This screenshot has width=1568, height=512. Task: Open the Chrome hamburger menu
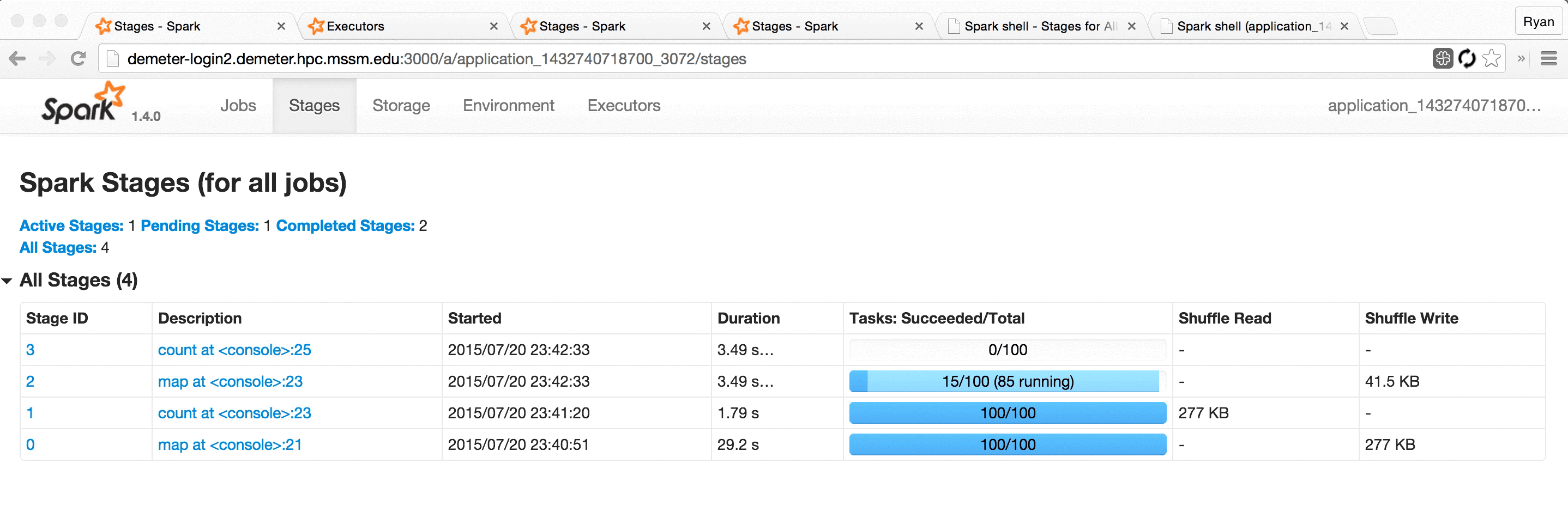[x=1548, y=58]
